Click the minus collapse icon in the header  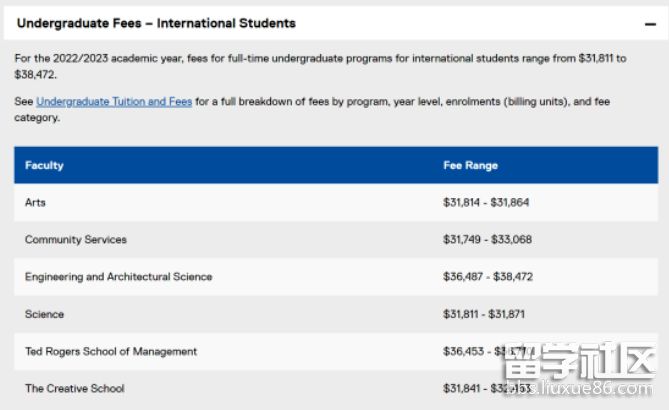pyautogui.click(x=649, y=23)
